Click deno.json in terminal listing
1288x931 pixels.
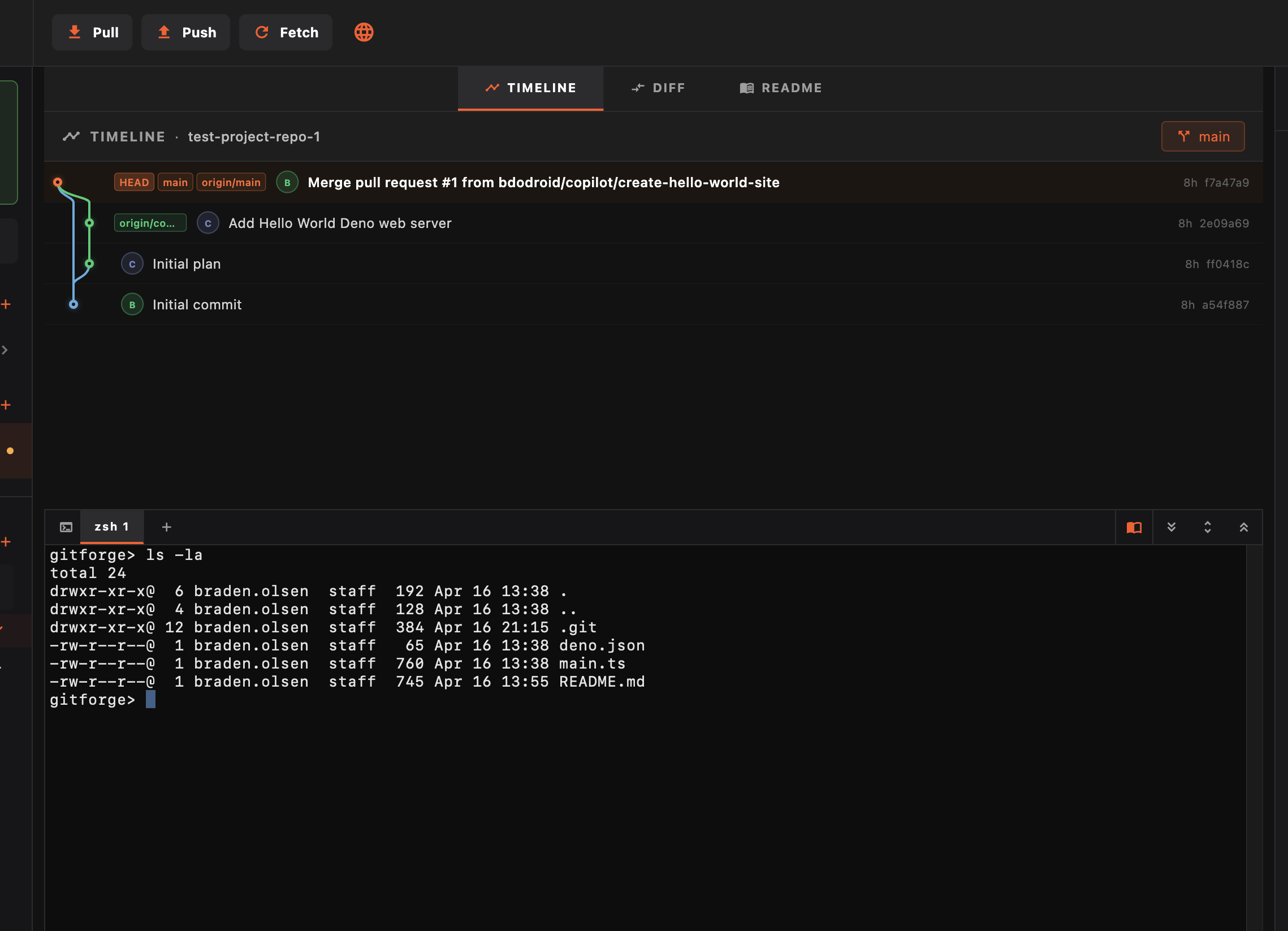(x=602, y=646)
